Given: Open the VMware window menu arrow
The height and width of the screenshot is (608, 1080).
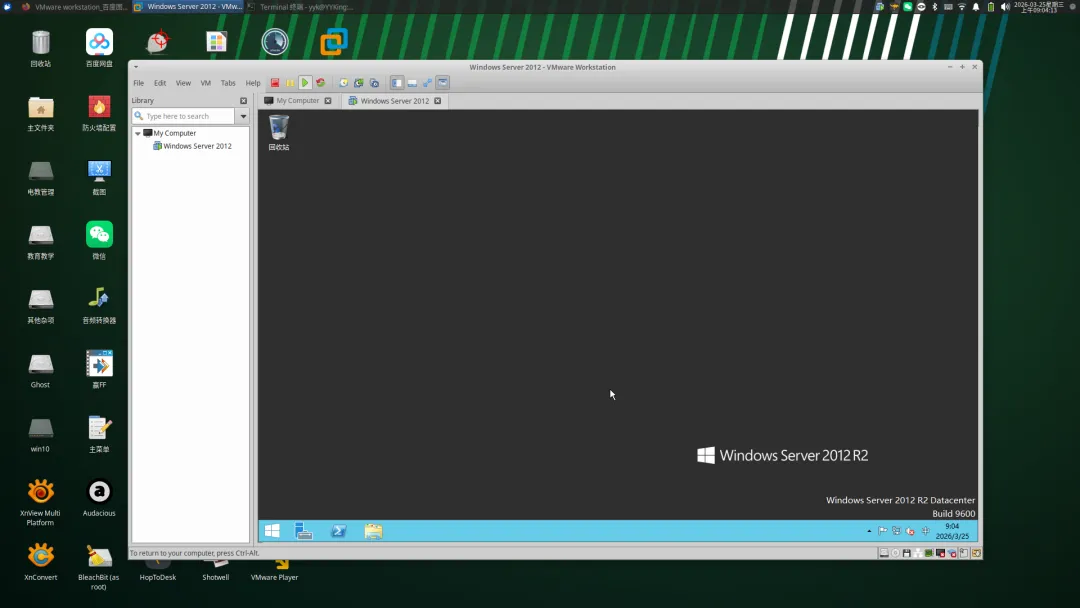Looking at the screenshot, I should [x=136, y=67].
